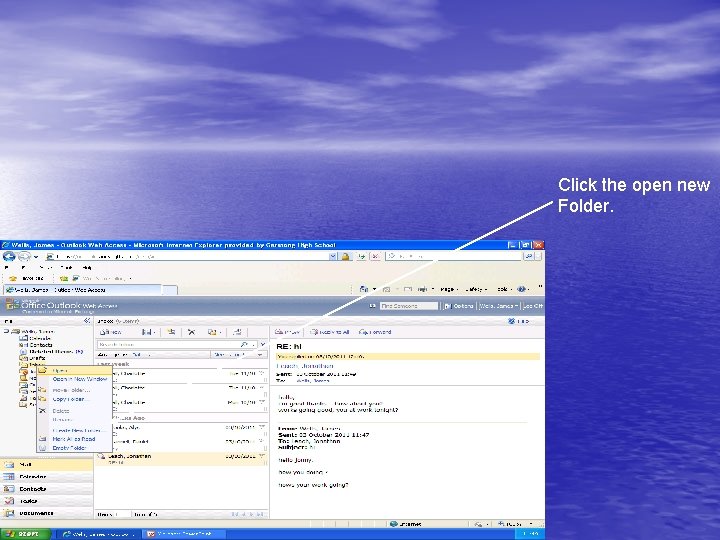
Task: Switch to the Contacts navigation section
Action: [46, 489]
